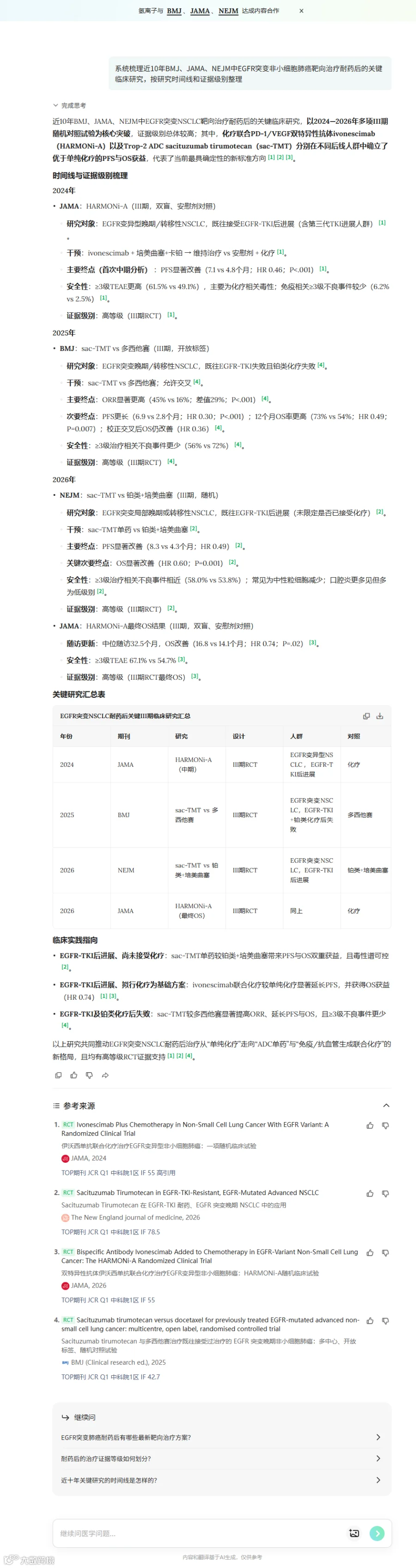Image resolution: width=416 pixels, height=1568 pixels.
Task: Send the question with green arrow button
Action: pos(377,1533)
